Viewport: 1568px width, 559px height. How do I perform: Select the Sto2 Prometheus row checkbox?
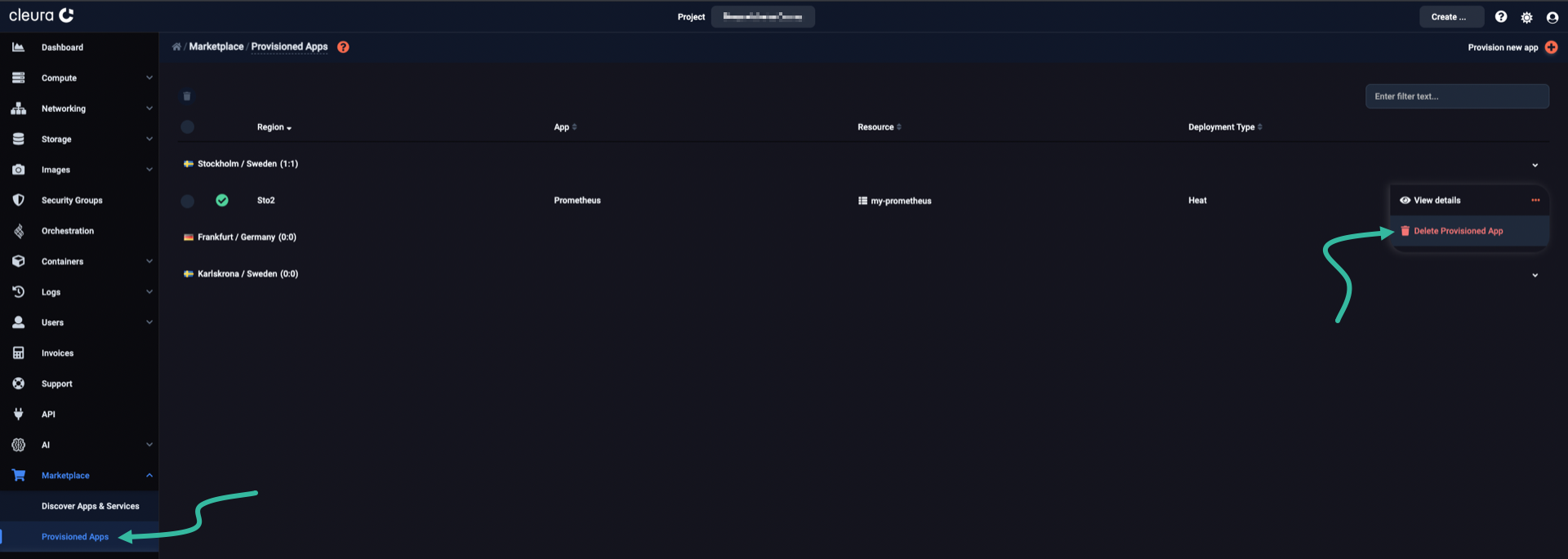point(188,201)
